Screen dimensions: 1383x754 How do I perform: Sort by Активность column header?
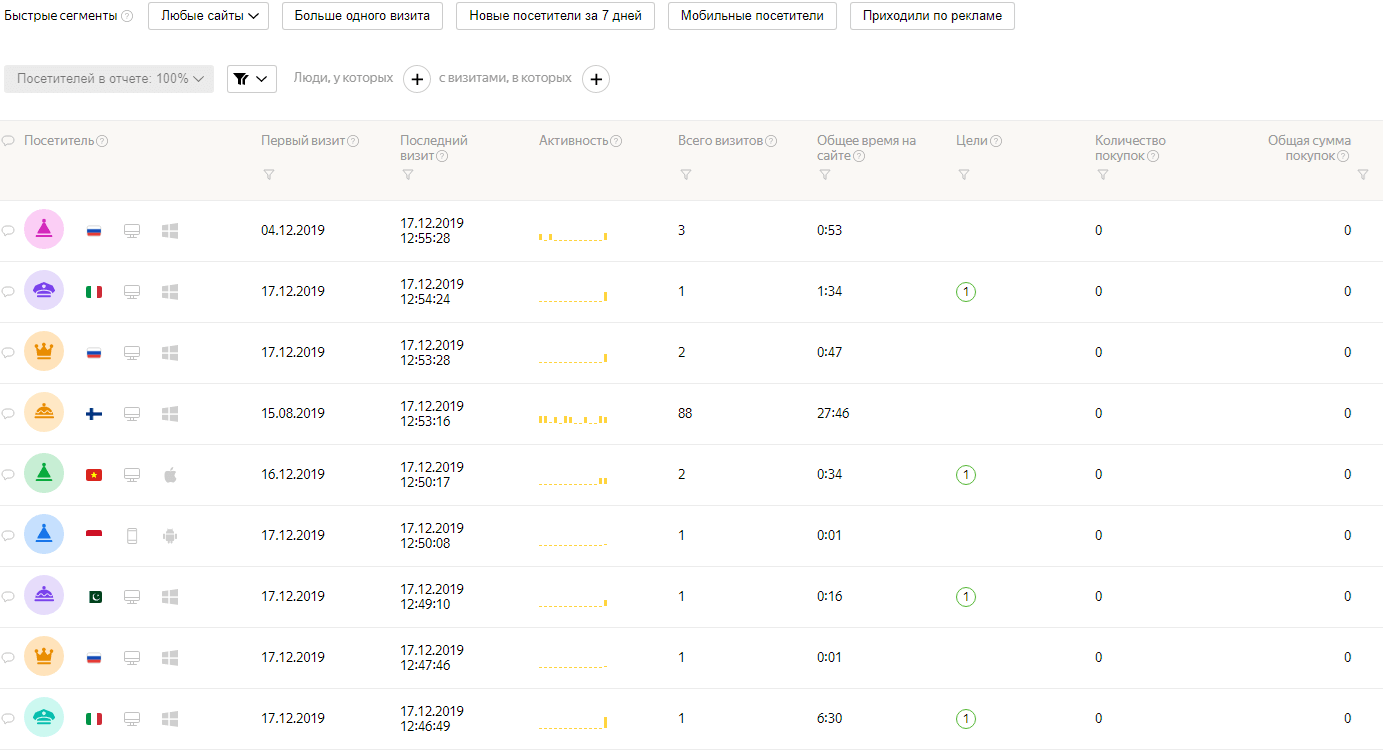coord(573,141)
